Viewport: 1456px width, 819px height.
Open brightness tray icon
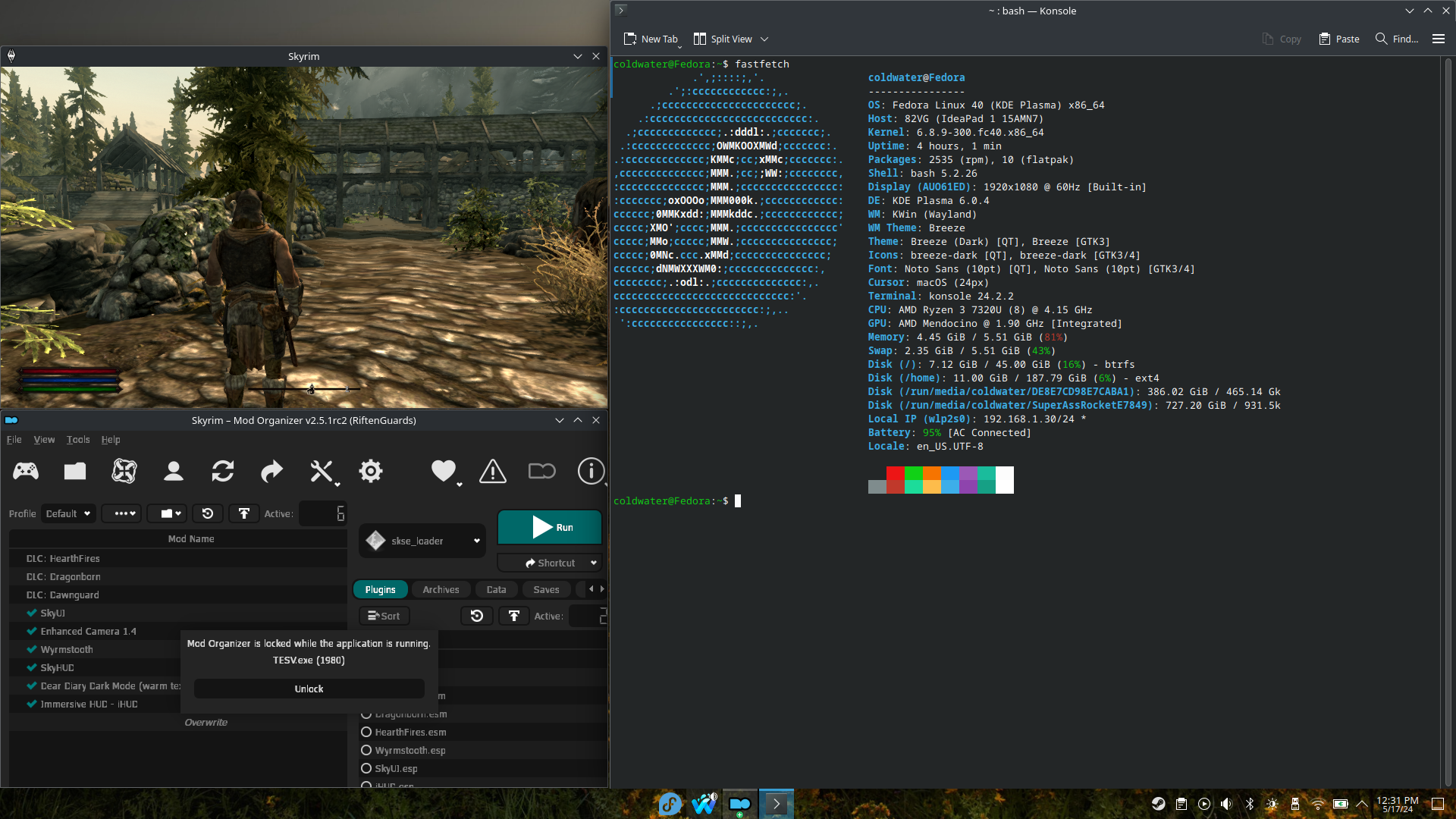1272,804
